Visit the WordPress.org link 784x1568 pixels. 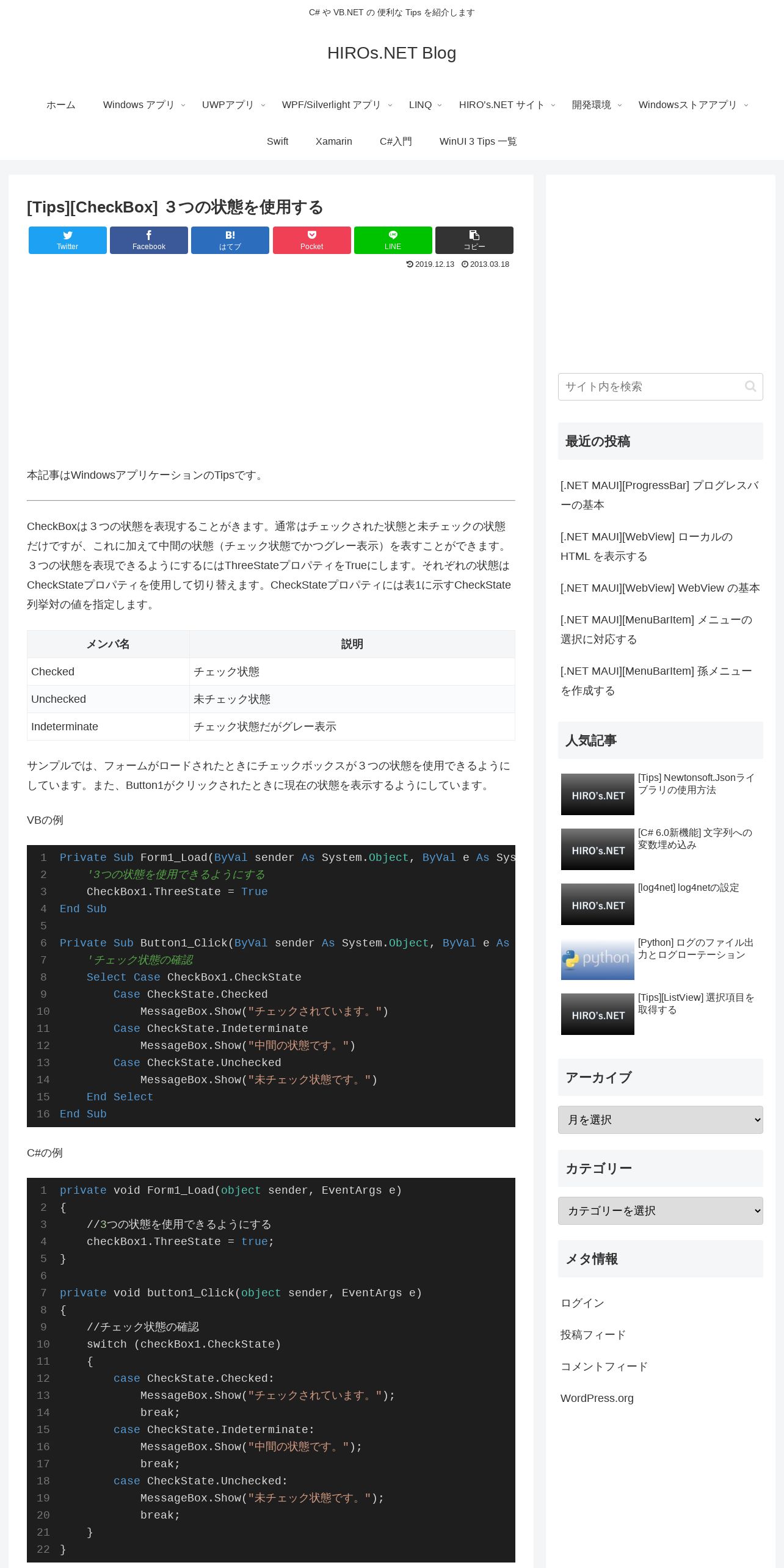click(x=597, y=1398)
